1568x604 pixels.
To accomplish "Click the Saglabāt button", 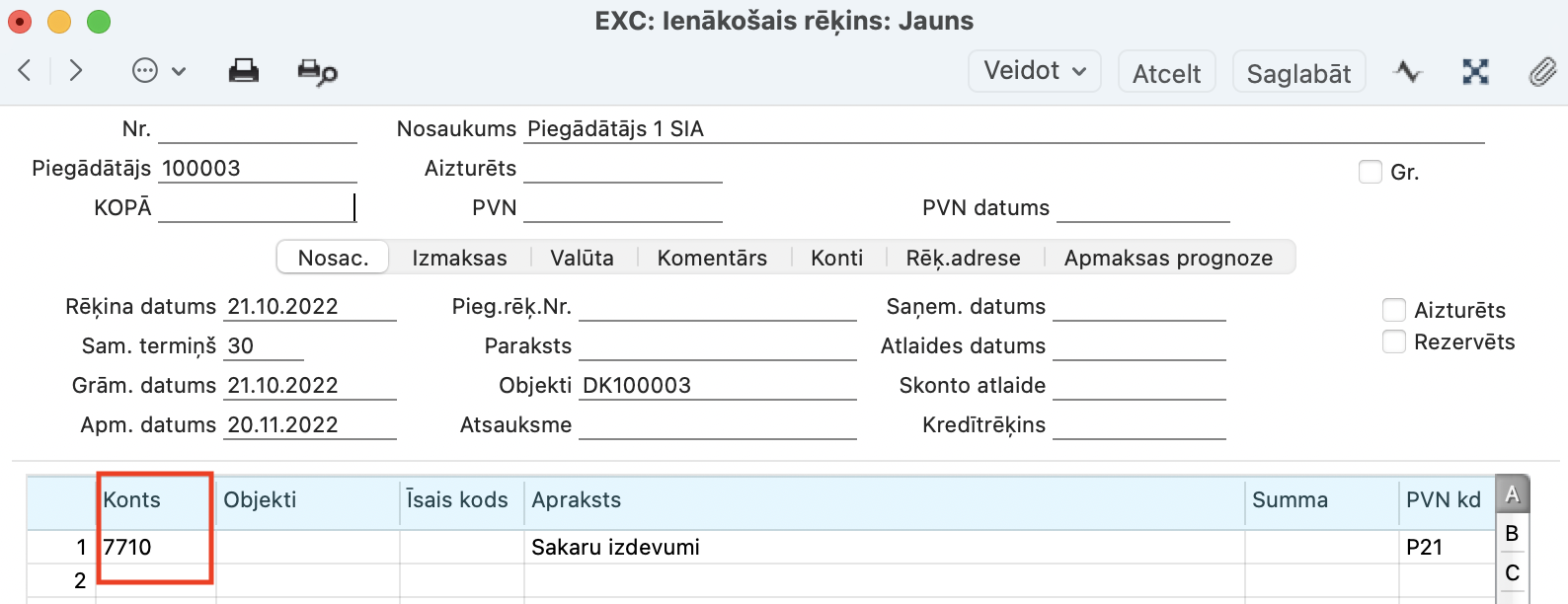I will (1298, 73).
